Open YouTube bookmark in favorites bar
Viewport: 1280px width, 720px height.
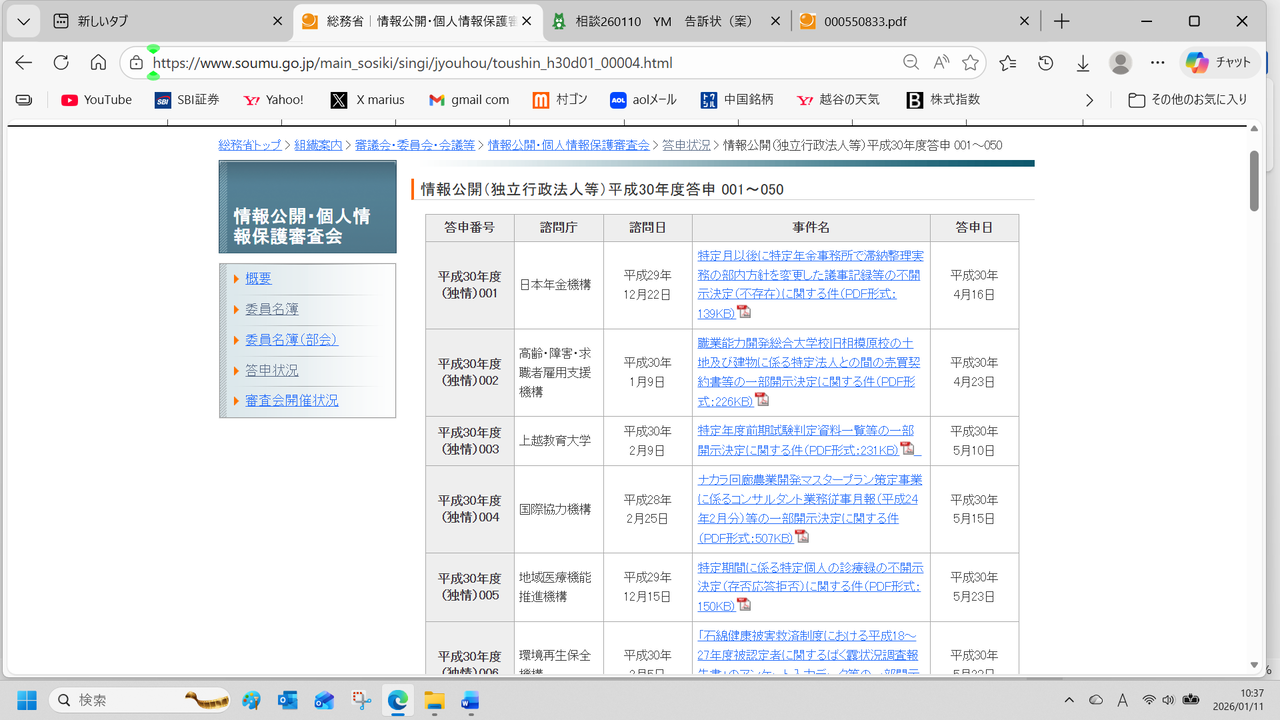[x=96, y=100]
